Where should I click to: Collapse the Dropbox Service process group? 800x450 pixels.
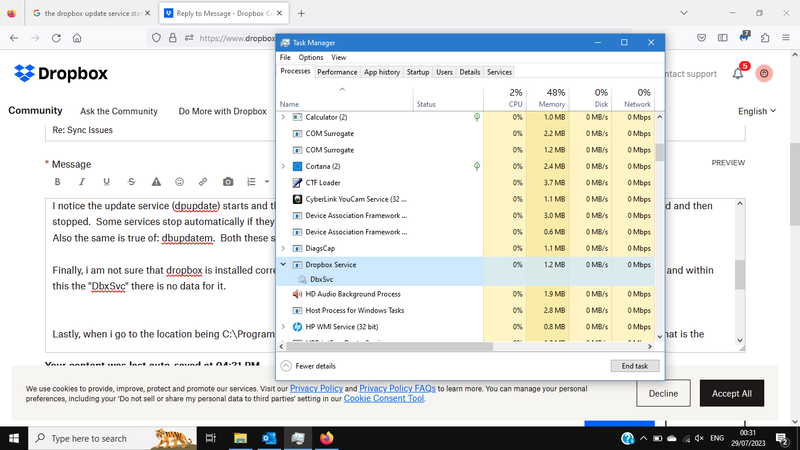pos(283,264)
